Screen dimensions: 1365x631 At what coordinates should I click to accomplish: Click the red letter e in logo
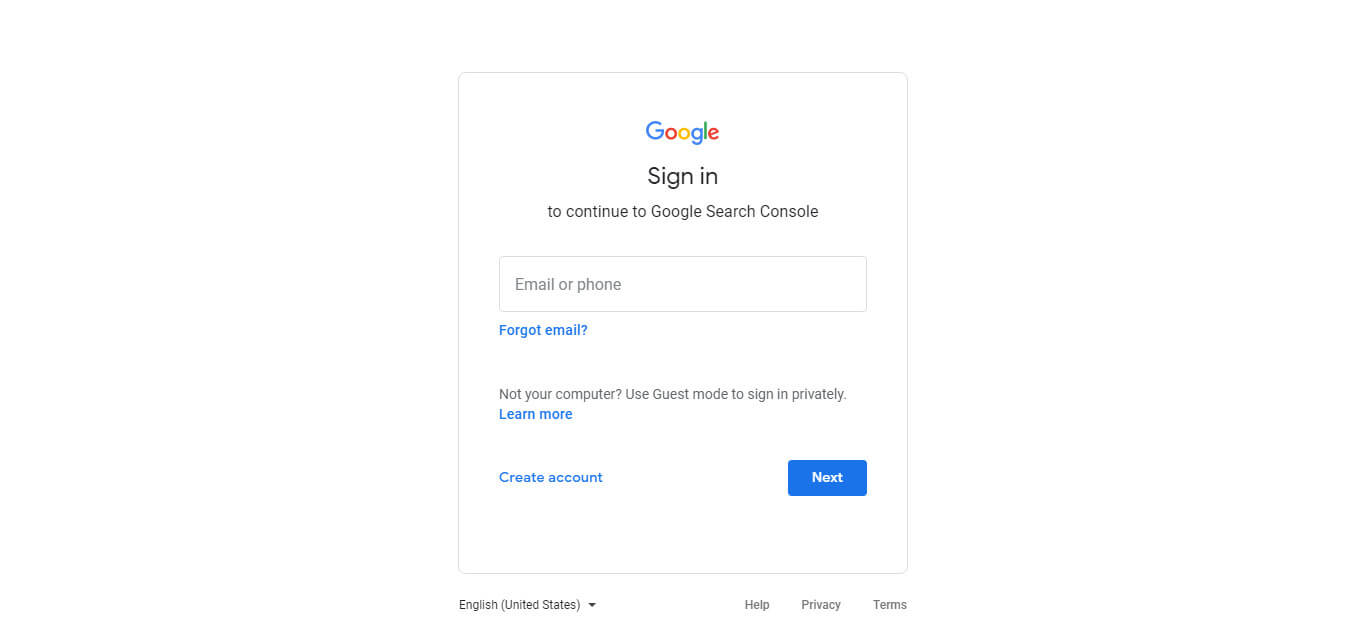(x=712, y=133)
